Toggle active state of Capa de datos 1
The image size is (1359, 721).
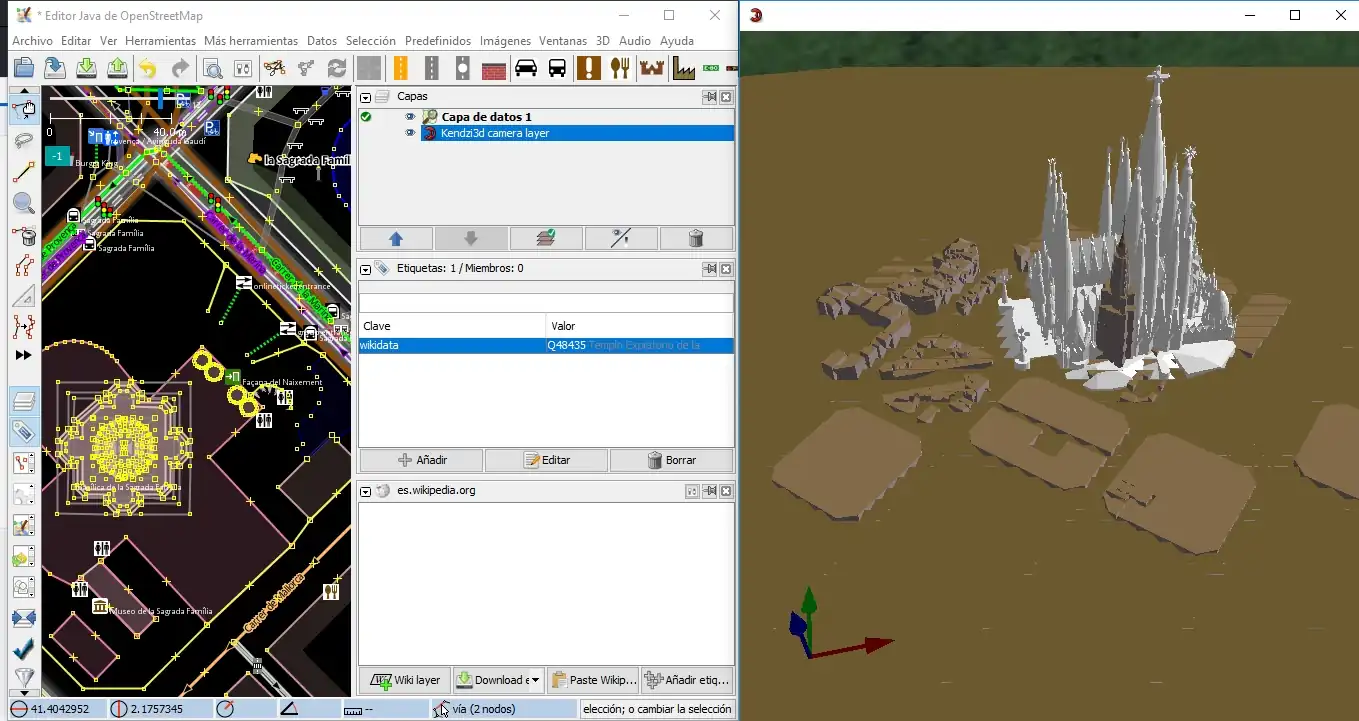(366, 117)
